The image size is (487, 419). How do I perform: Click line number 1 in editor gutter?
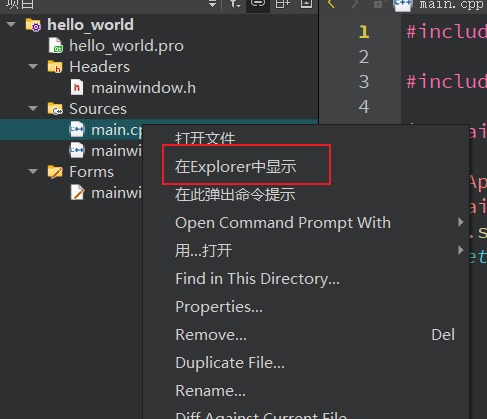(x=364, y=32)
